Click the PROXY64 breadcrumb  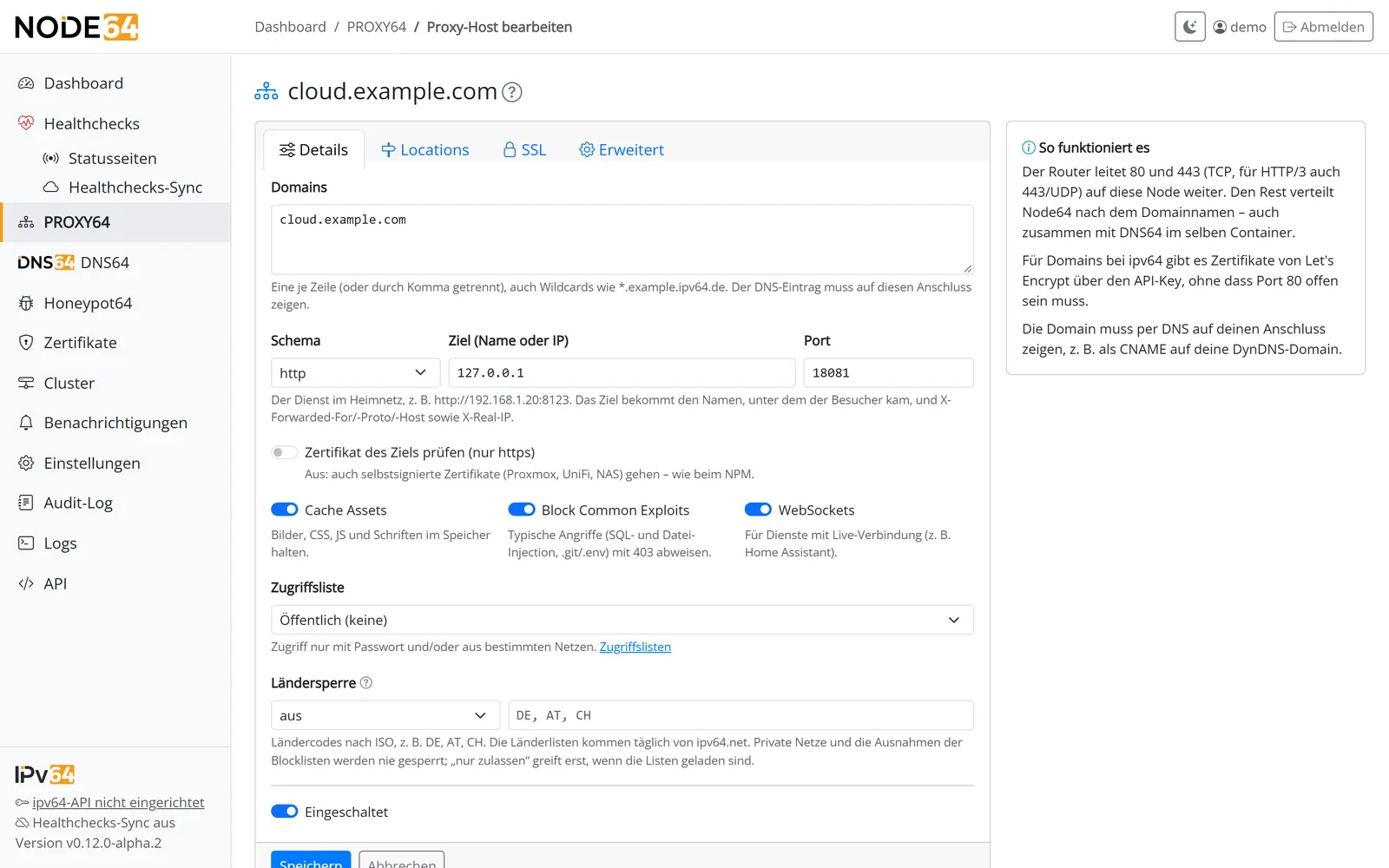376,27
